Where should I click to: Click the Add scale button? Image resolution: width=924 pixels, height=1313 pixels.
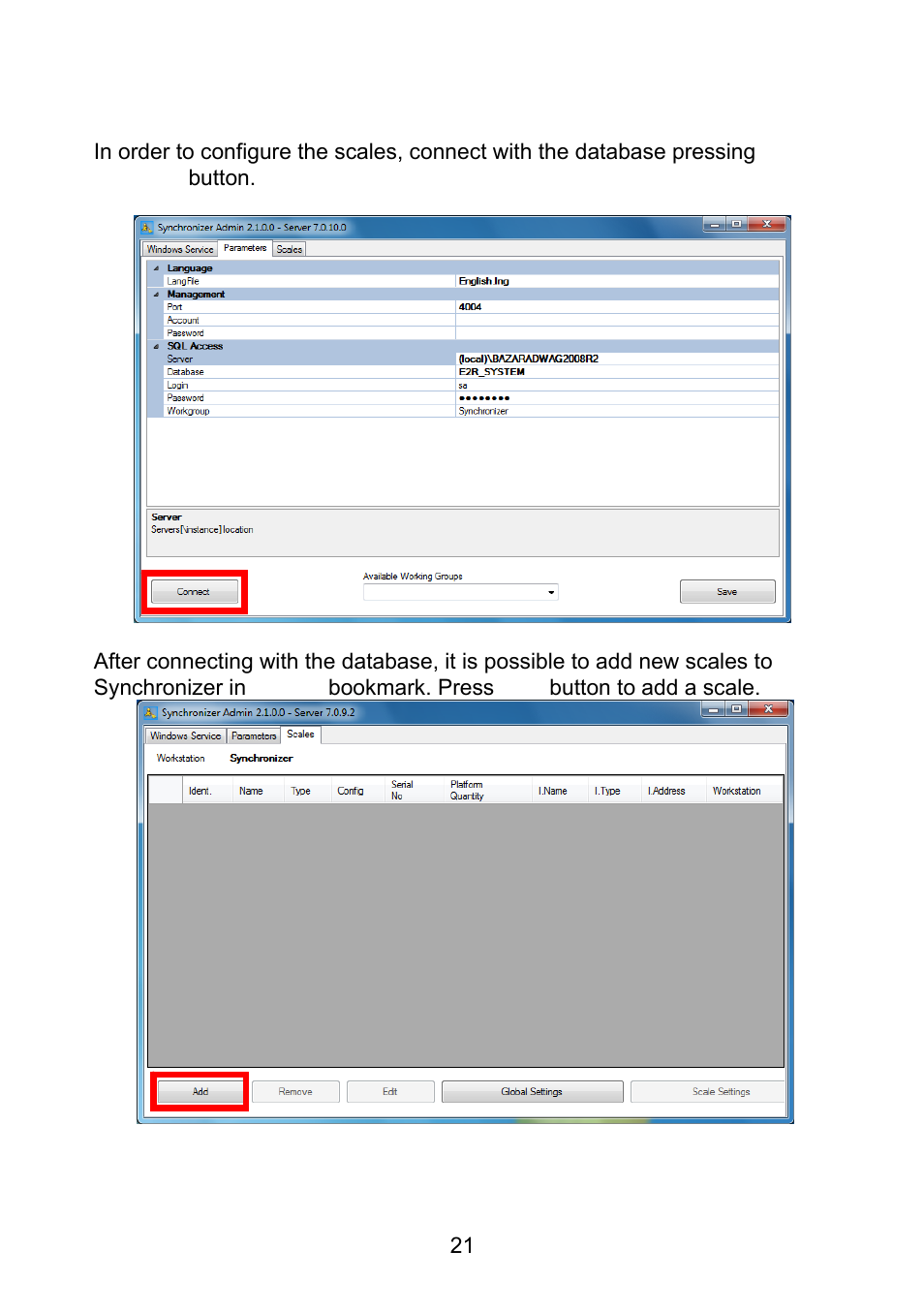[x=200, y=1092]
